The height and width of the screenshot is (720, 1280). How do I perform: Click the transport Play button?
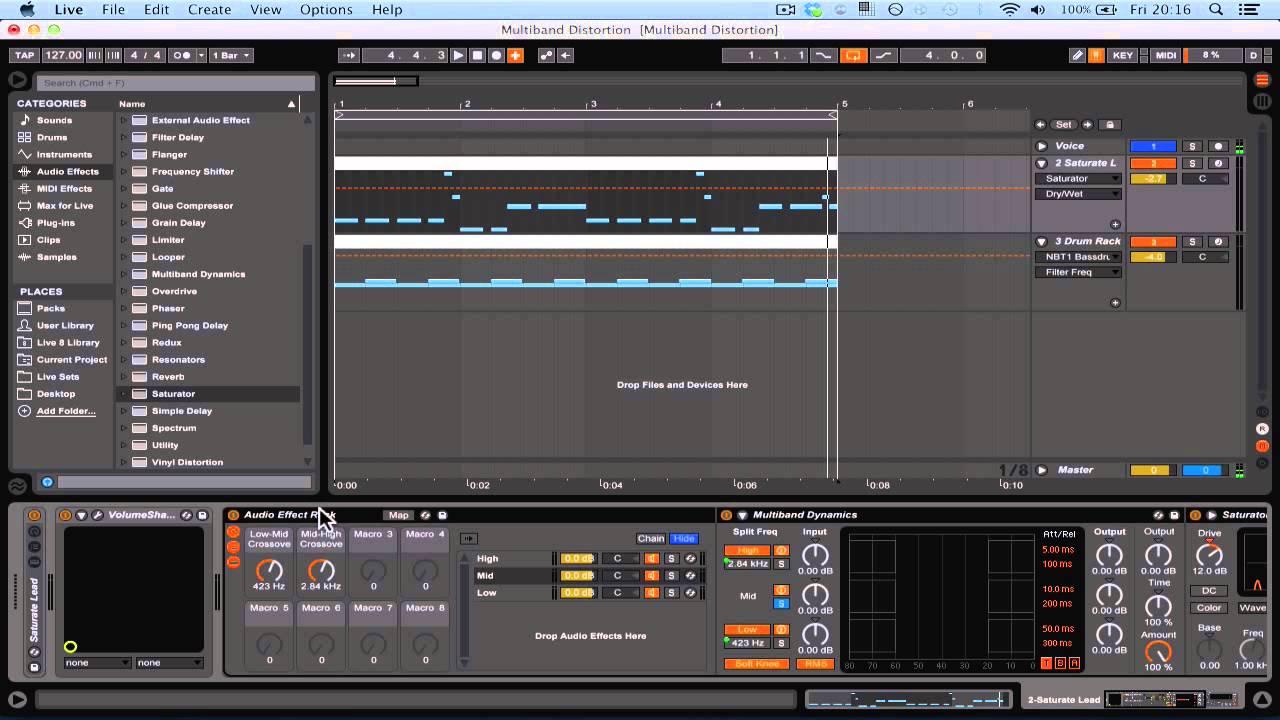(x=458, y=55)
